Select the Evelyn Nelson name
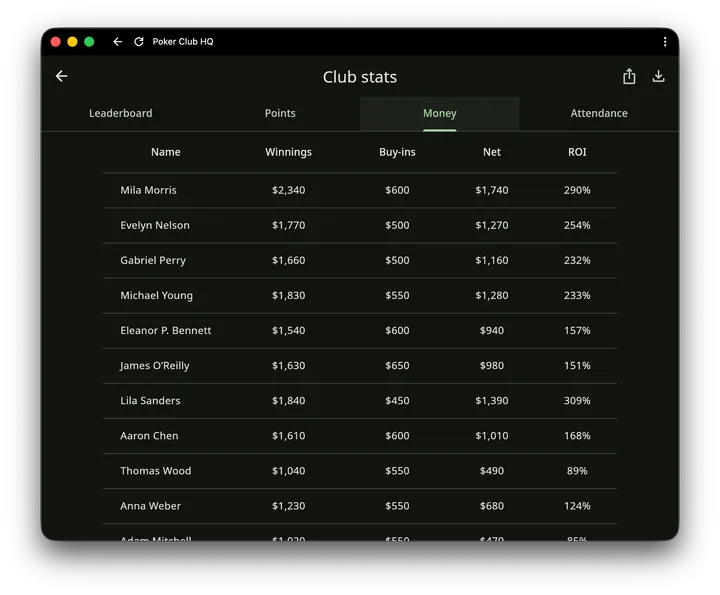Screen dimensions: 720x595 155,225
